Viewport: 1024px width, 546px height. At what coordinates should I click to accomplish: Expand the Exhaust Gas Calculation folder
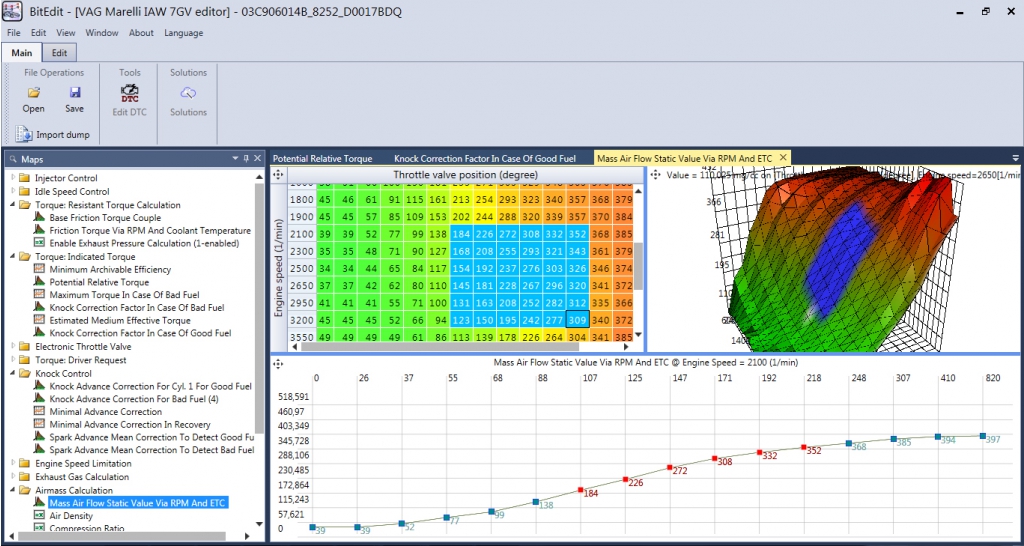click(13, 477)
